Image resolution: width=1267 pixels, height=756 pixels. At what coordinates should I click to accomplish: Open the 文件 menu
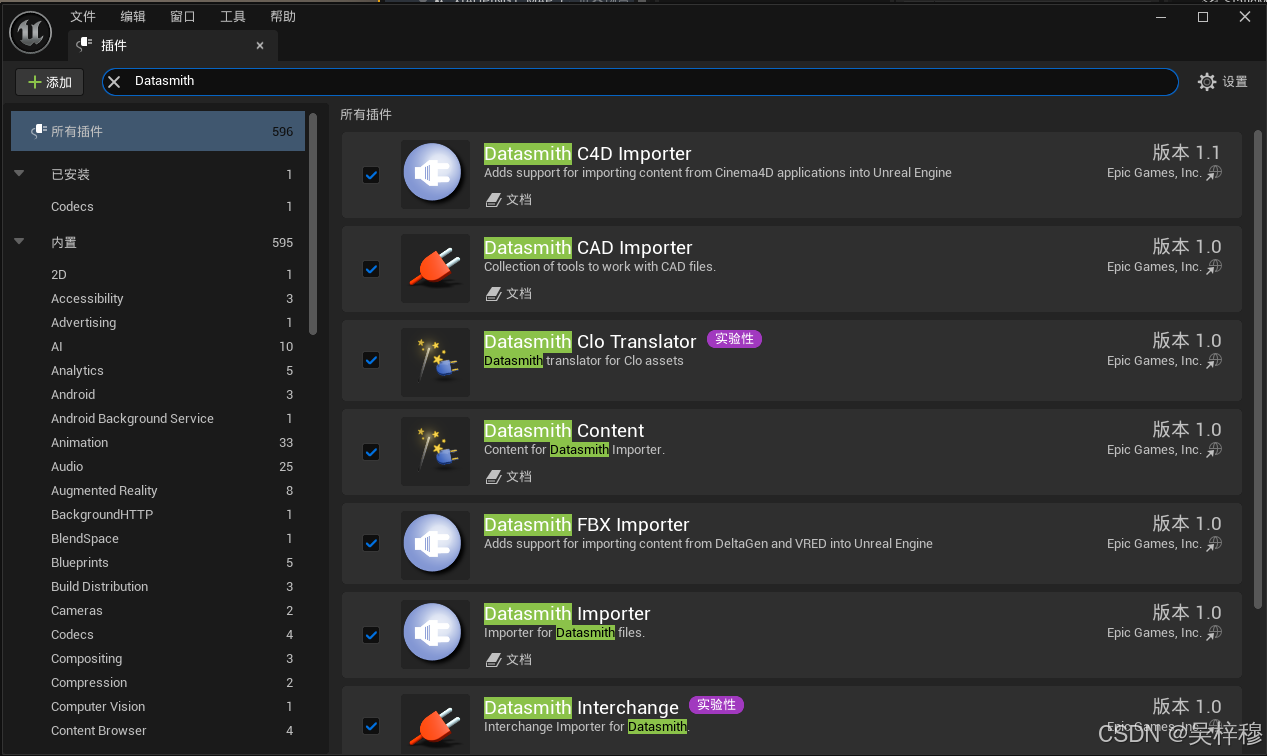click(x=83, y=17)
